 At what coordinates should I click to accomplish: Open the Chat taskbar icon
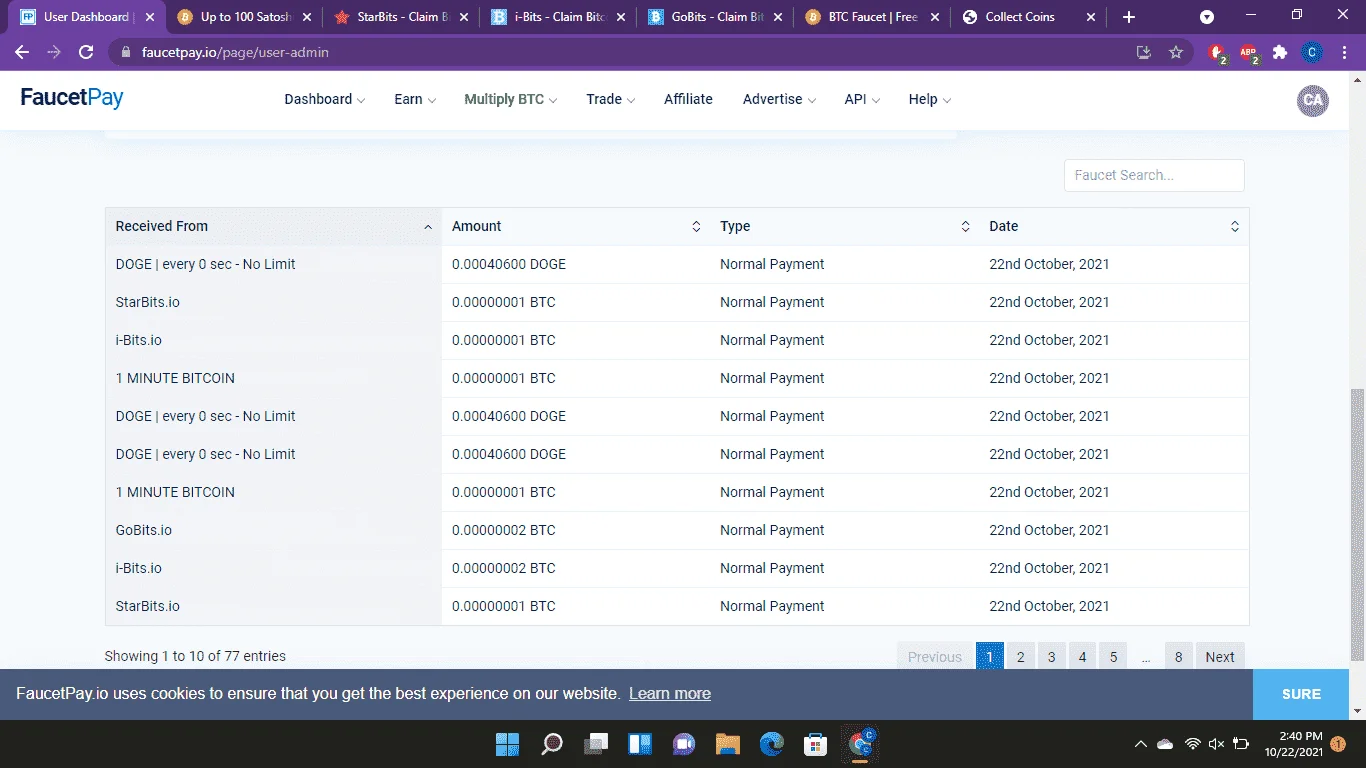pyautogui.click(x=684, y=744)
